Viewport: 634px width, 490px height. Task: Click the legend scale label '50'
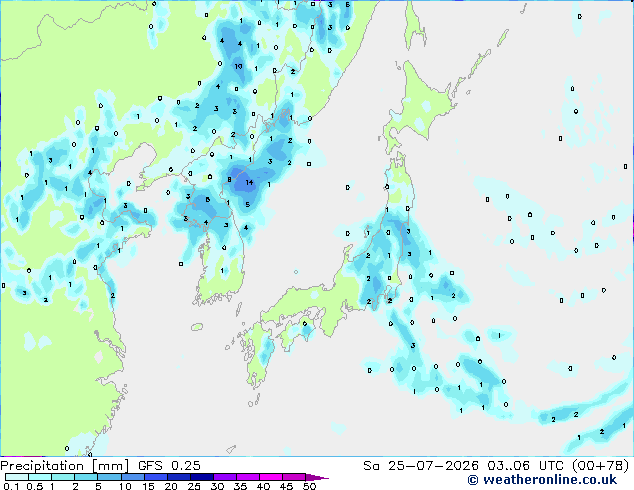[309, 486]
